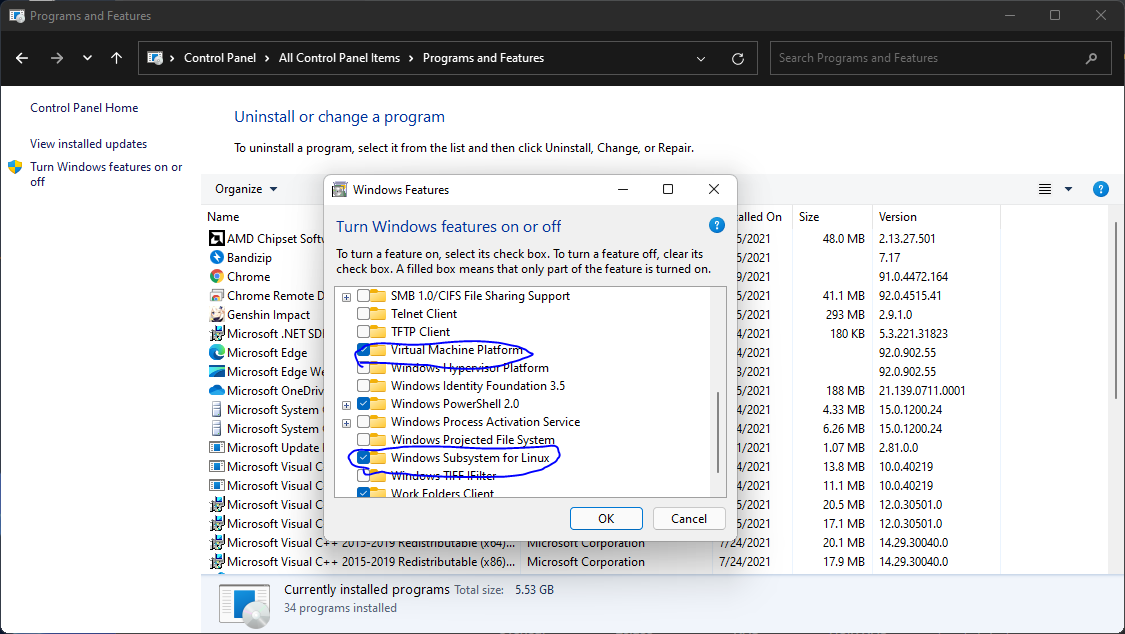Image resolution: width=1125 pixels, height=634 pixels.
Task: Select the Genshin Impact icon
Action: 216,314
